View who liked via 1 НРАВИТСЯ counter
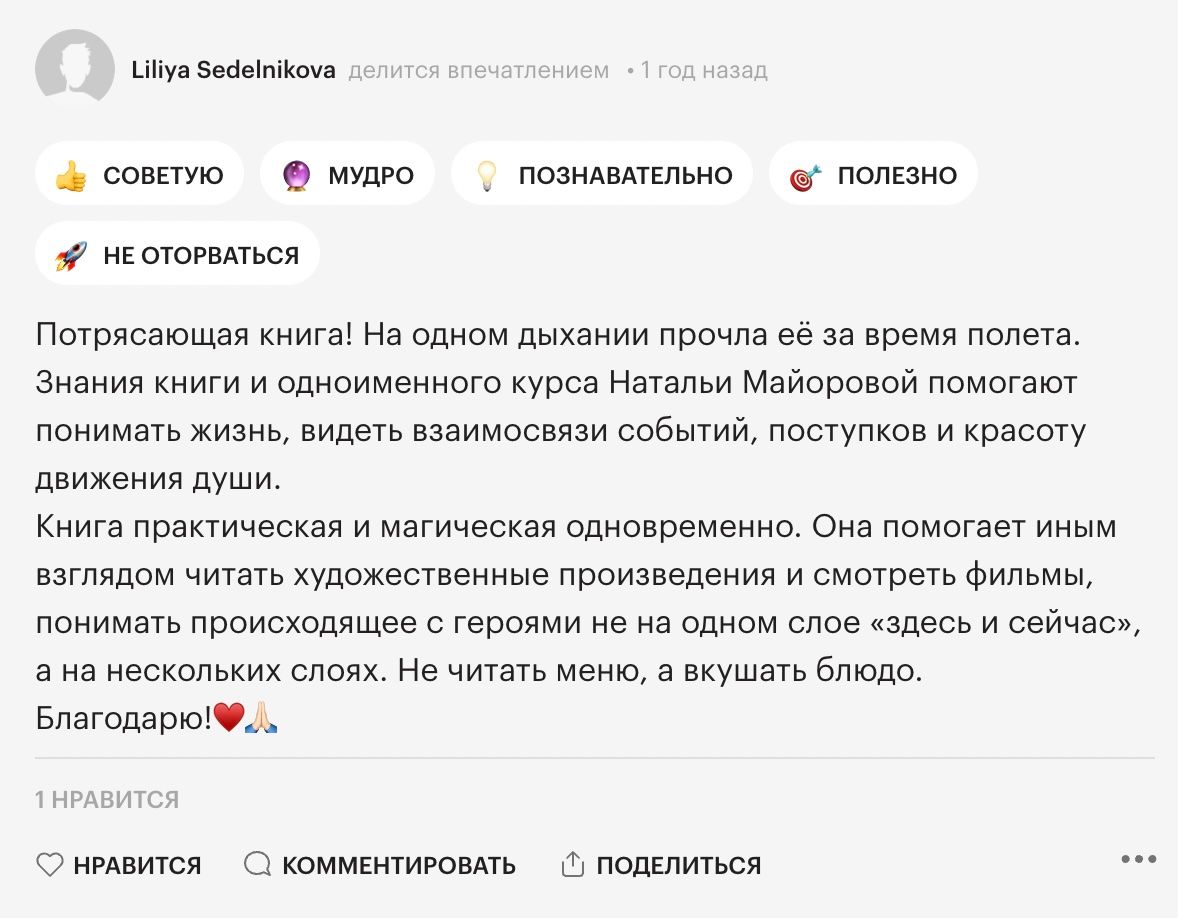 107,799
